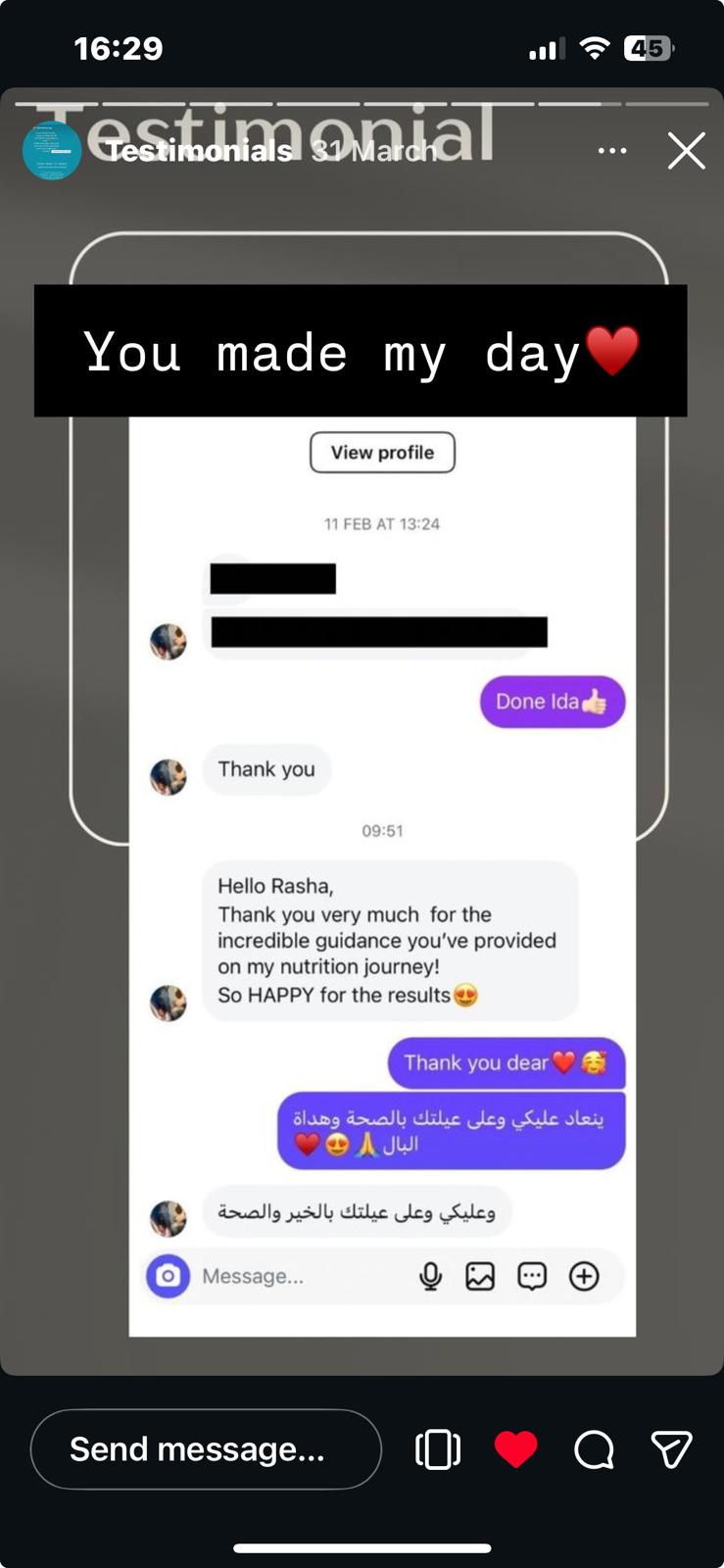
Task: Tap the 'Done Ida' purple message bubble
Action: 553,702
